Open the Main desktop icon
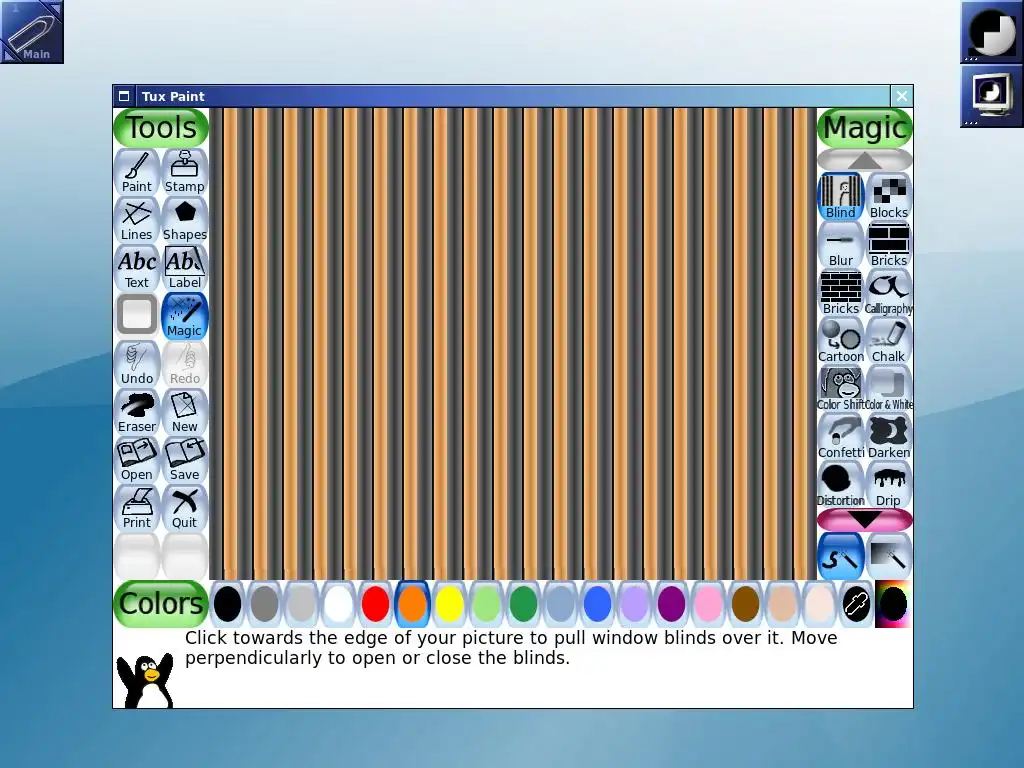Viewport: 1024px width, 768px height. coord(32,31)
